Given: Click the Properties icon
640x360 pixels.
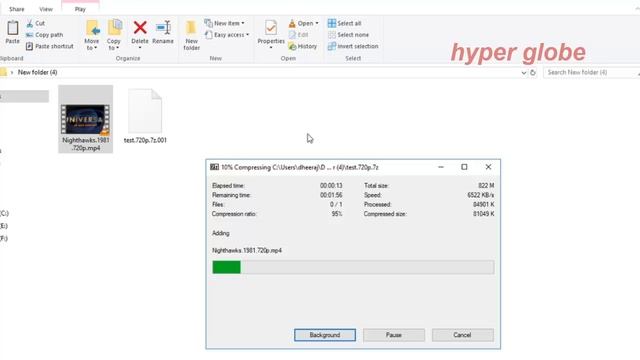Looking at the screenshot, I should tap(271, 28).
